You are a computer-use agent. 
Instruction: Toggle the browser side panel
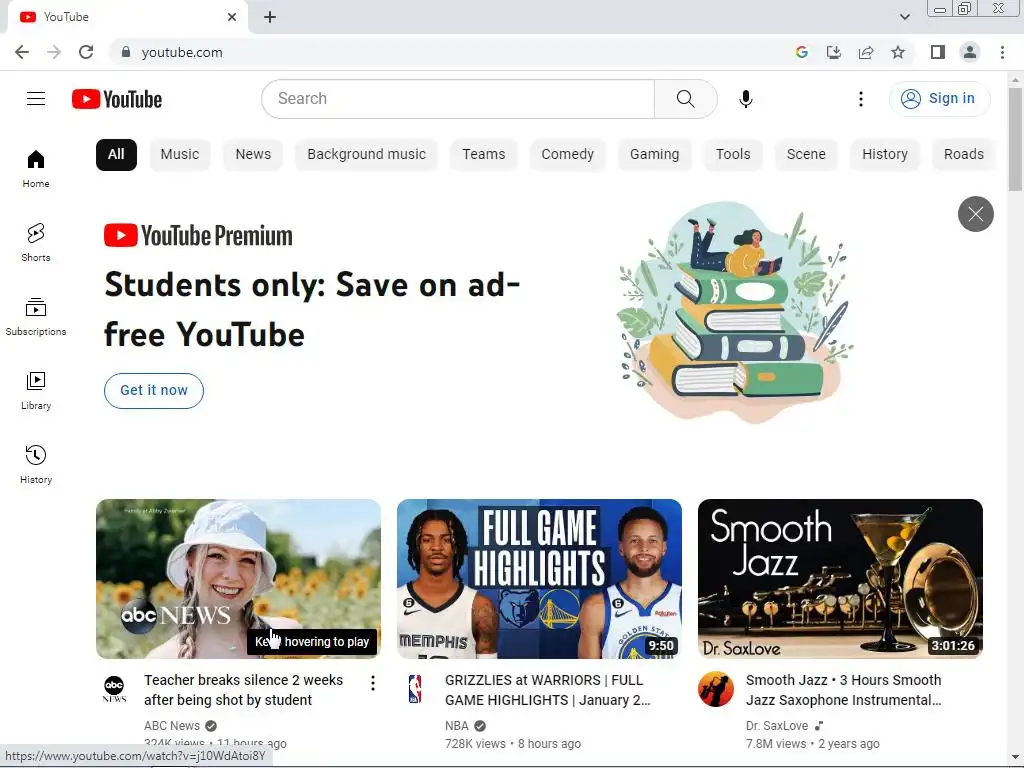point(938,52)
